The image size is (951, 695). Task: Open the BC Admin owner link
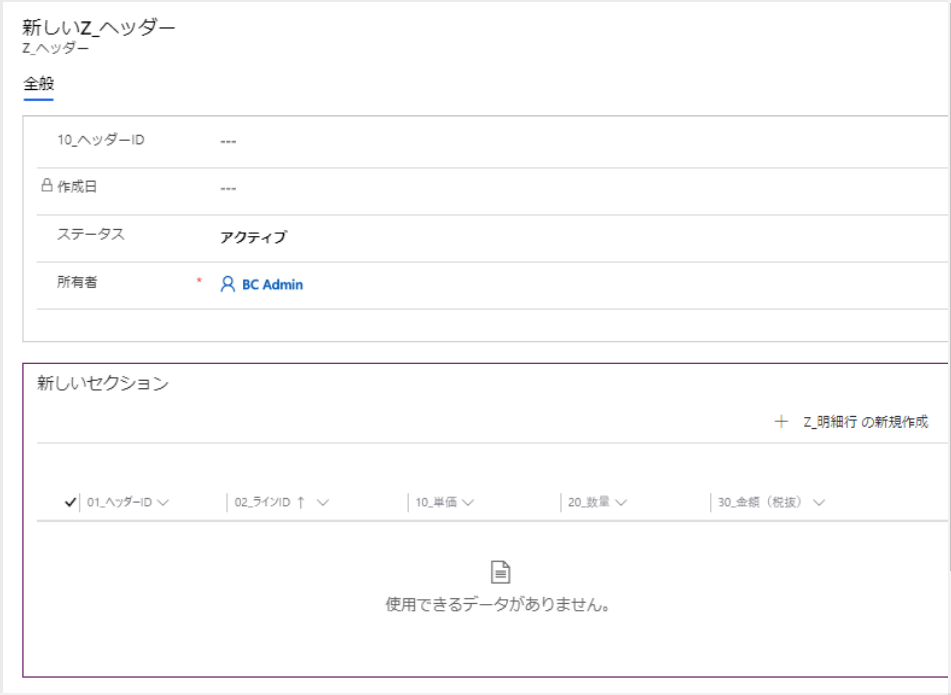(272, 284)
